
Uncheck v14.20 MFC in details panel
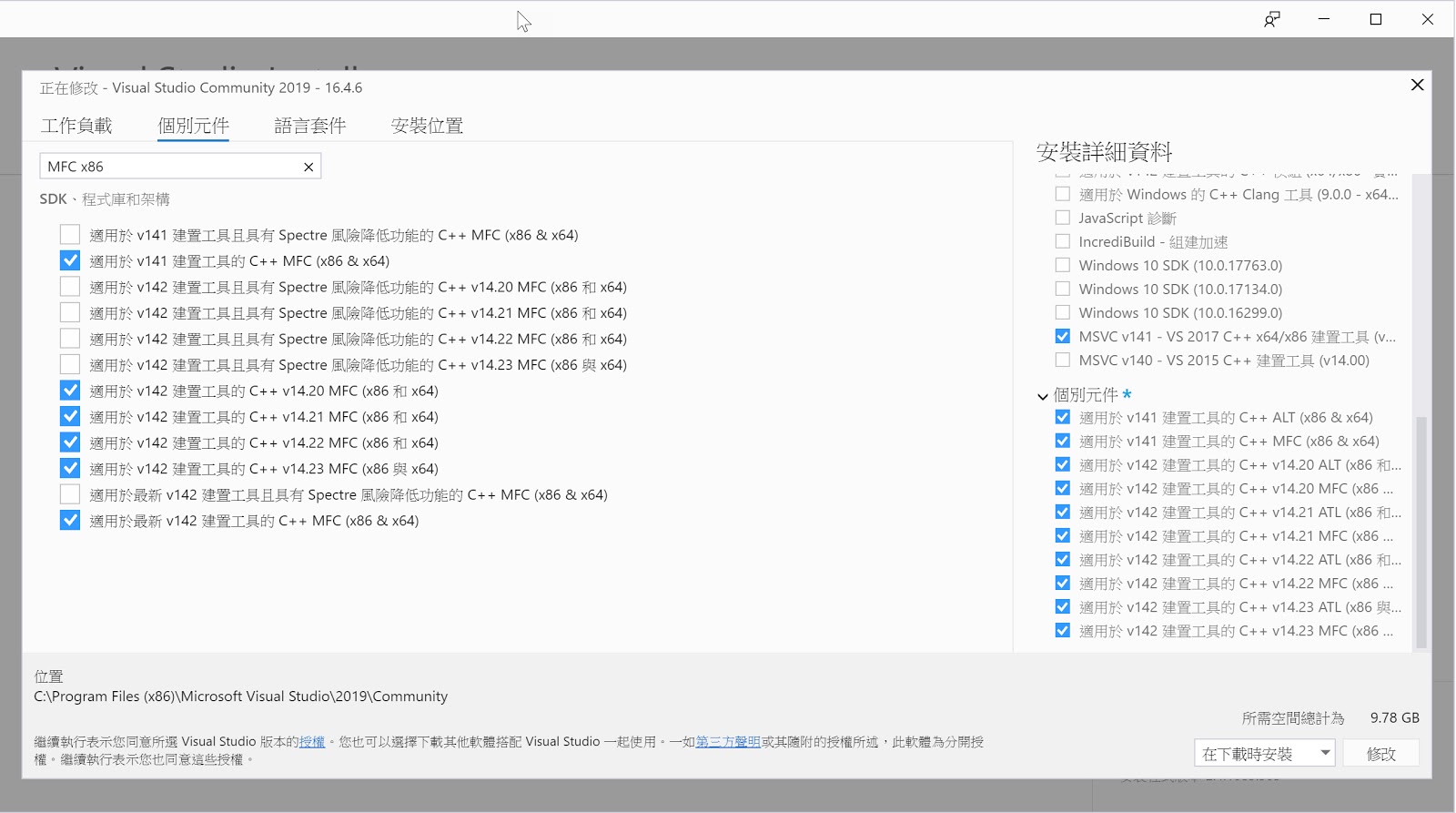(x=1062, y=488)
